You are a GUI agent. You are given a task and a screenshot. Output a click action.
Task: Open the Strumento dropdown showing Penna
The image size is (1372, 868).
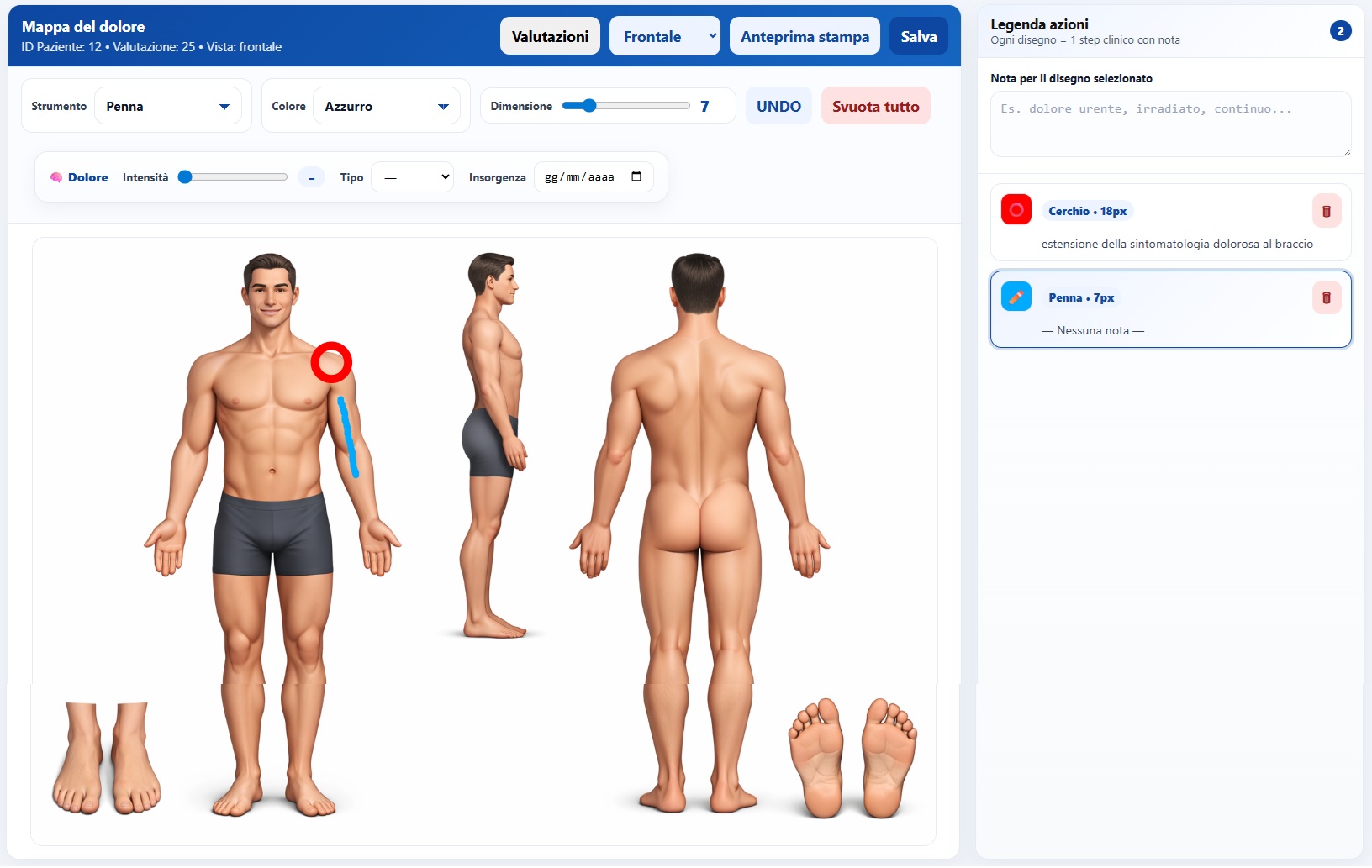point(168,106)
